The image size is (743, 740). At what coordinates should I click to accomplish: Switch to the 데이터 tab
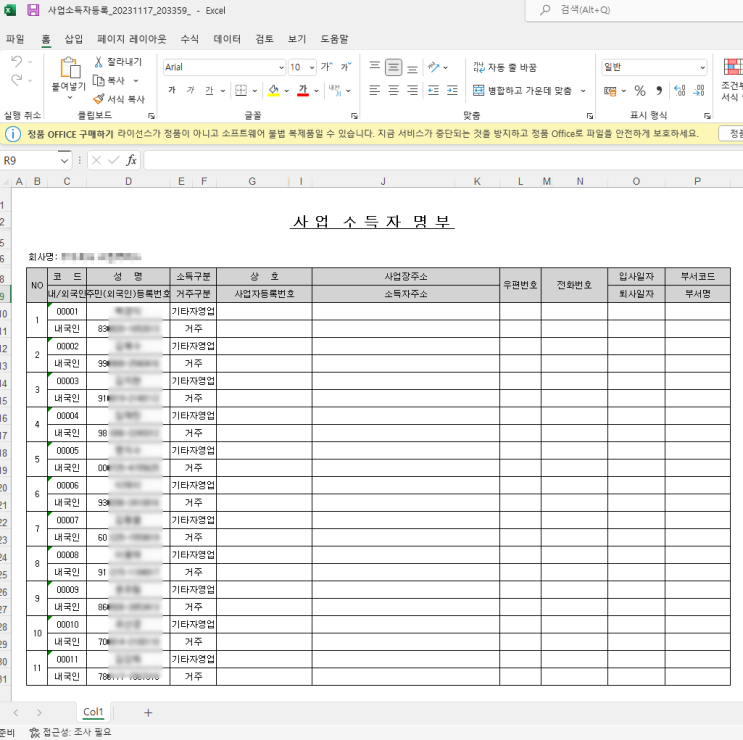[227, 39]
